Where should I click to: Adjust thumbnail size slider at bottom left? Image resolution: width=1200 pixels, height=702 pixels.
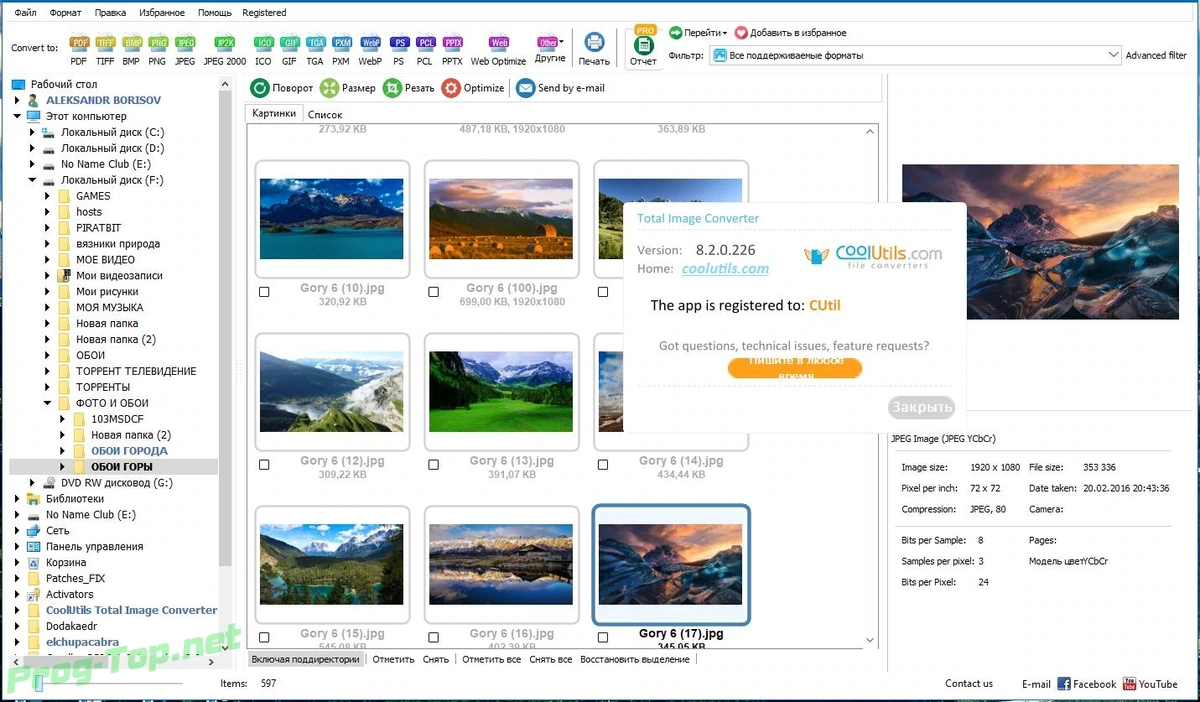[37, 684]
